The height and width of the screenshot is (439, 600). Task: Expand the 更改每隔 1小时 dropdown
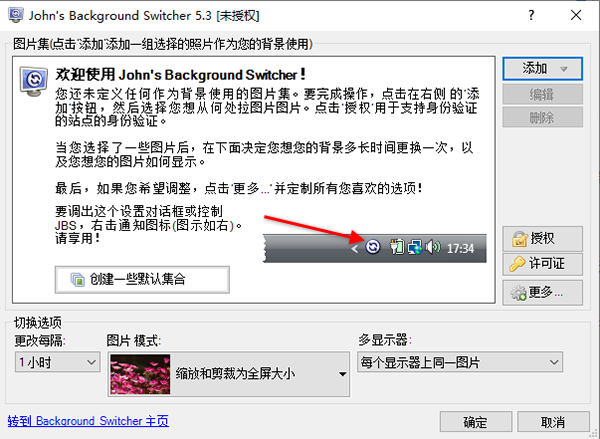(58, 362)
